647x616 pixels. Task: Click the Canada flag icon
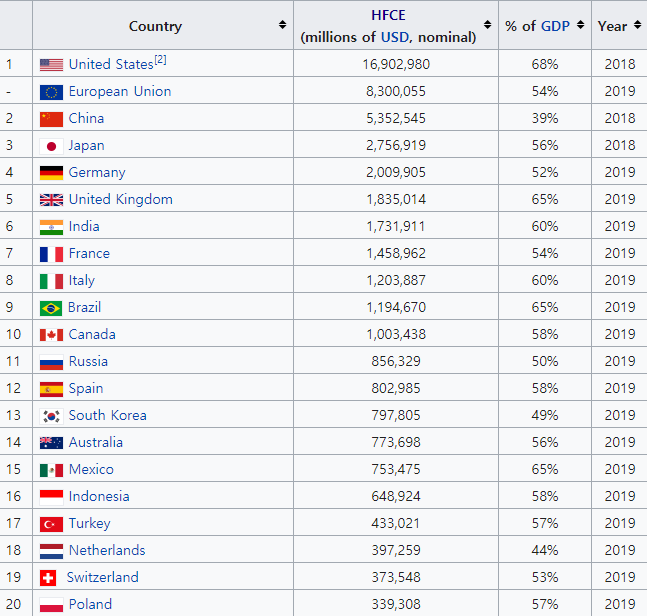point(51,335)
